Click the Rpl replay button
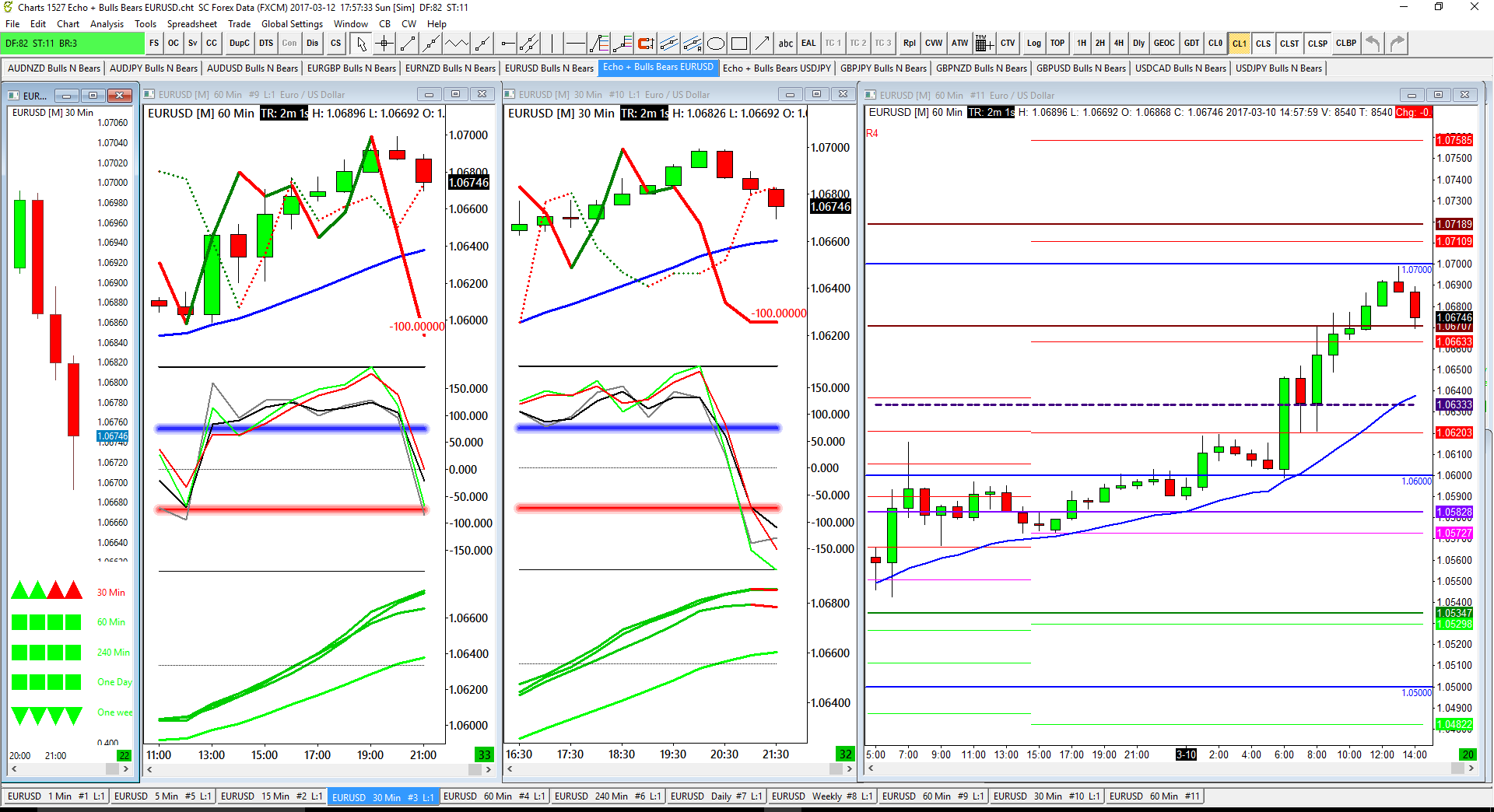Viewport: 1494px width, 812px height. [909, 44]
